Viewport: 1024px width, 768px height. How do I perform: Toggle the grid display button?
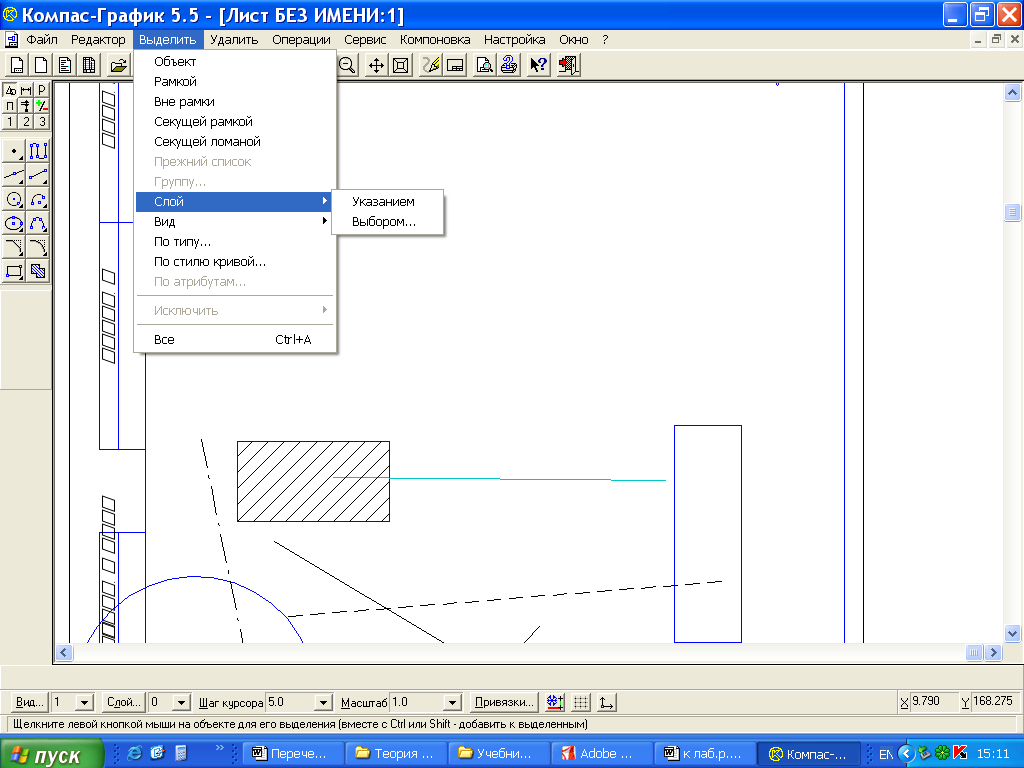pos(581,703)
